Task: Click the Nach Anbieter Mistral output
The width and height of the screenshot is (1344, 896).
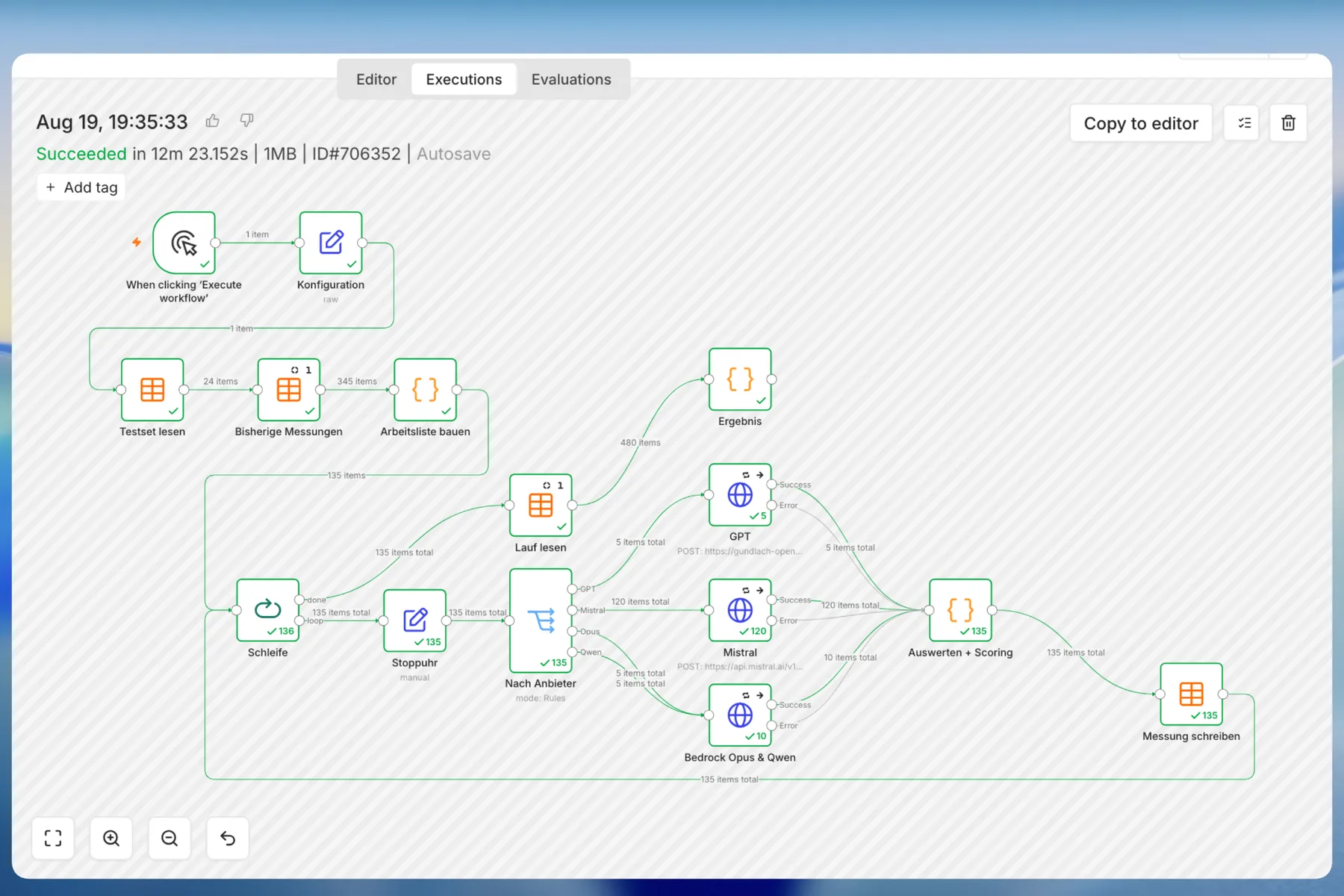Action: pos(572,610)
